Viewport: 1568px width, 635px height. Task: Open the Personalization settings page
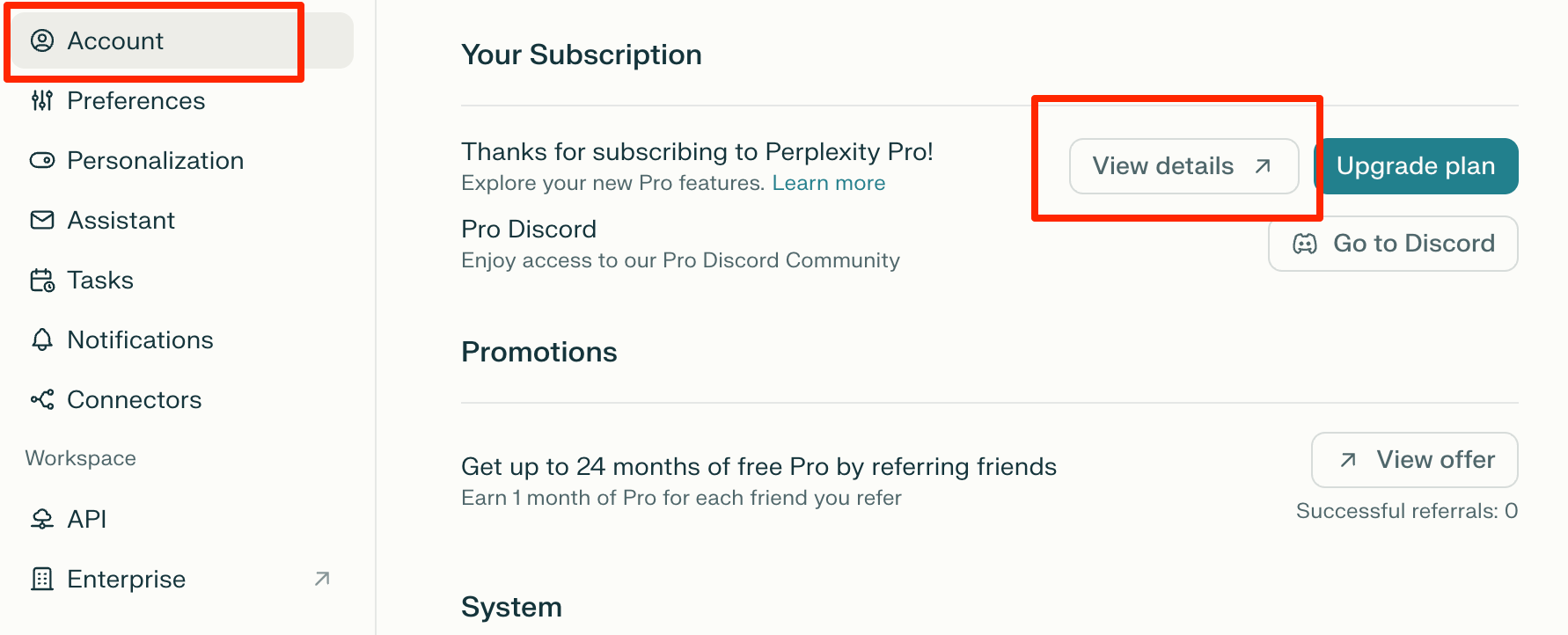tap(155, 160)
